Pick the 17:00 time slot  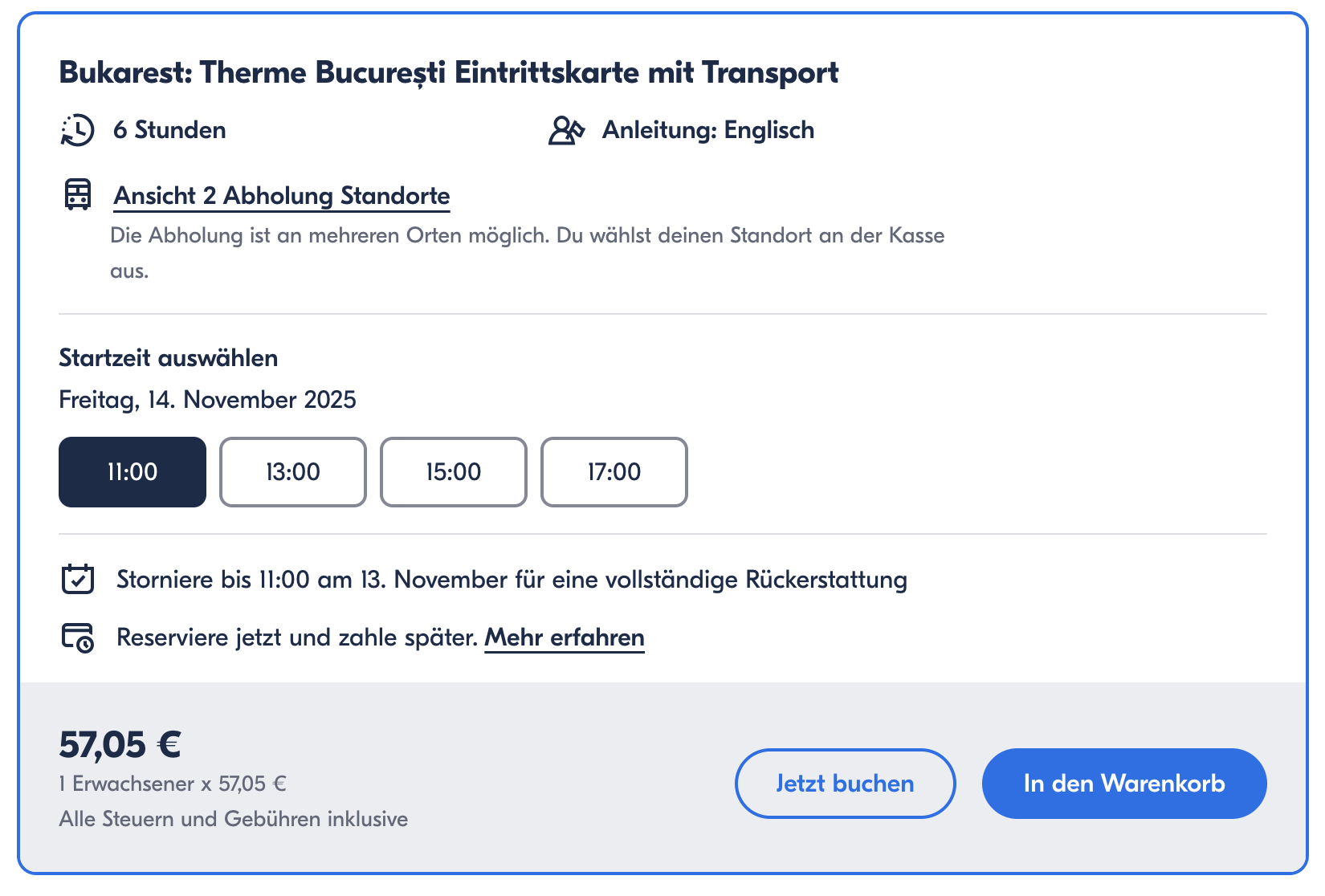614,472
